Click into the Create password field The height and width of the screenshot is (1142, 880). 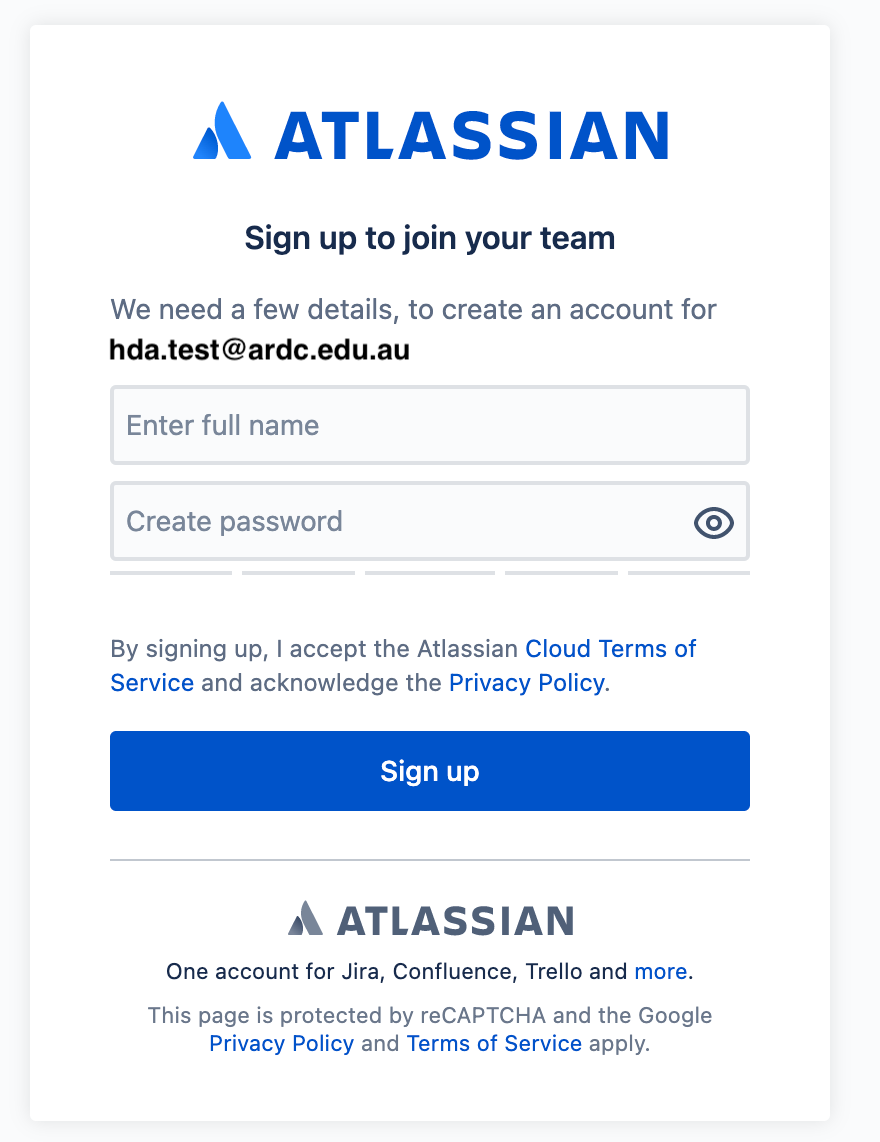[400, 522]
